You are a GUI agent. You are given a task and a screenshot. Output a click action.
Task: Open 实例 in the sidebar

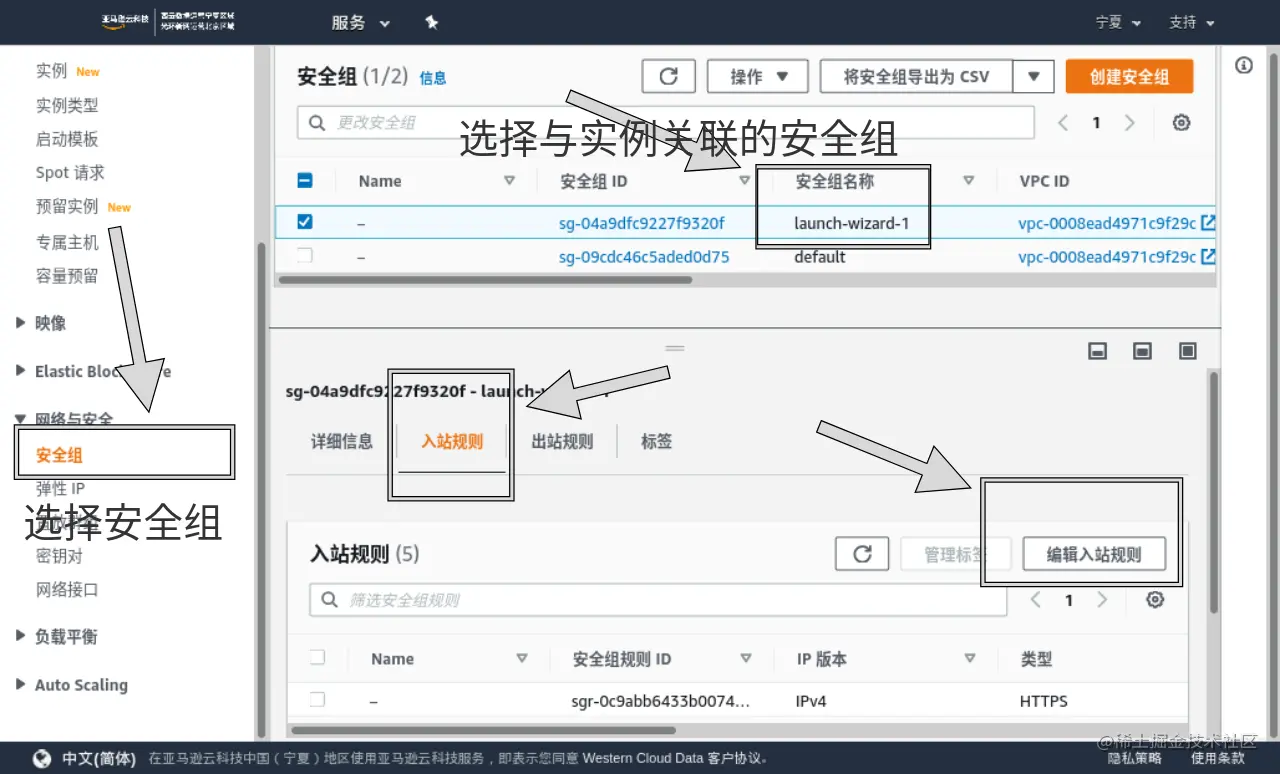[x=51, y=71]
